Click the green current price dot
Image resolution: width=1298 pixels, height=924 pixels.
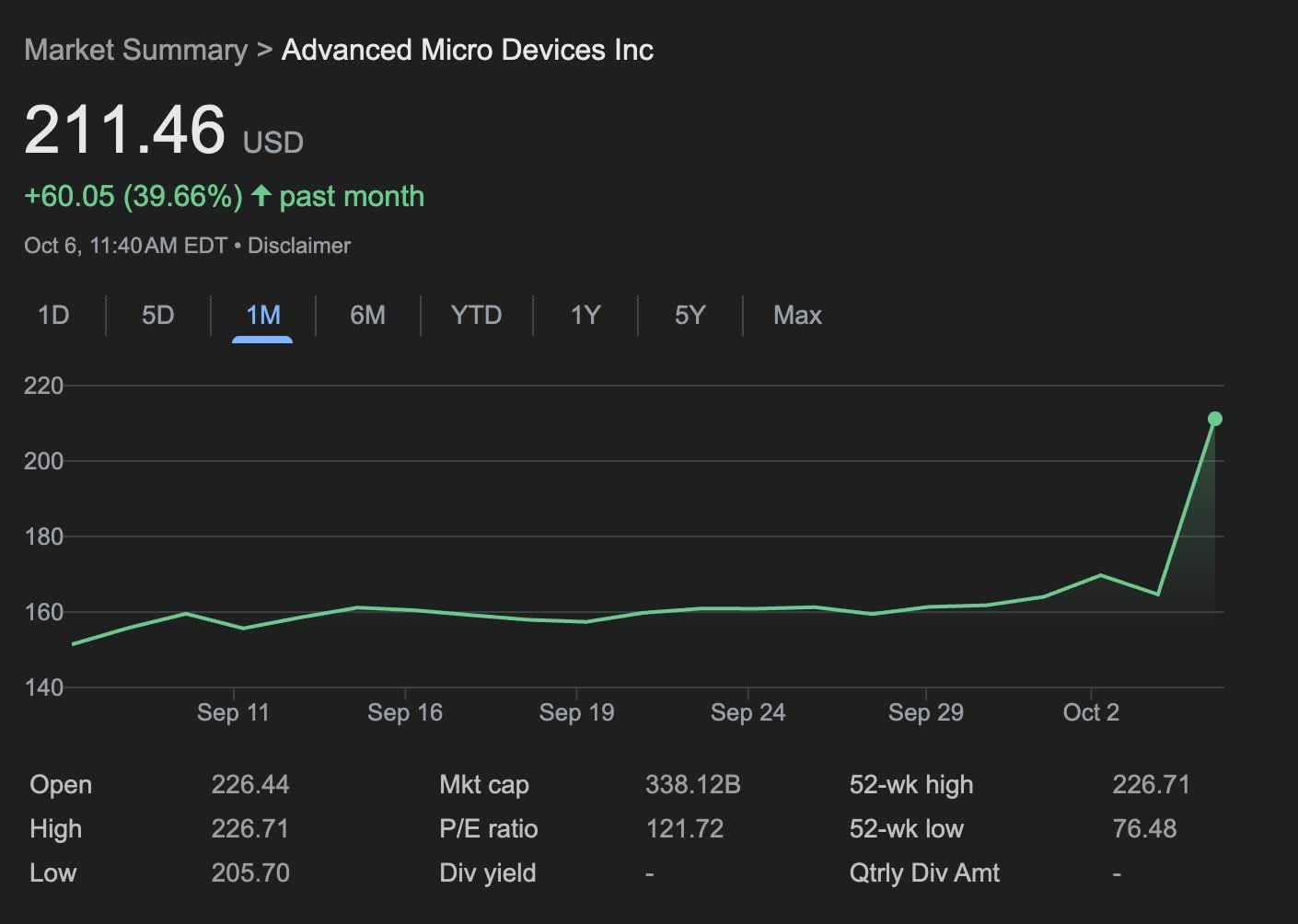1214,419
